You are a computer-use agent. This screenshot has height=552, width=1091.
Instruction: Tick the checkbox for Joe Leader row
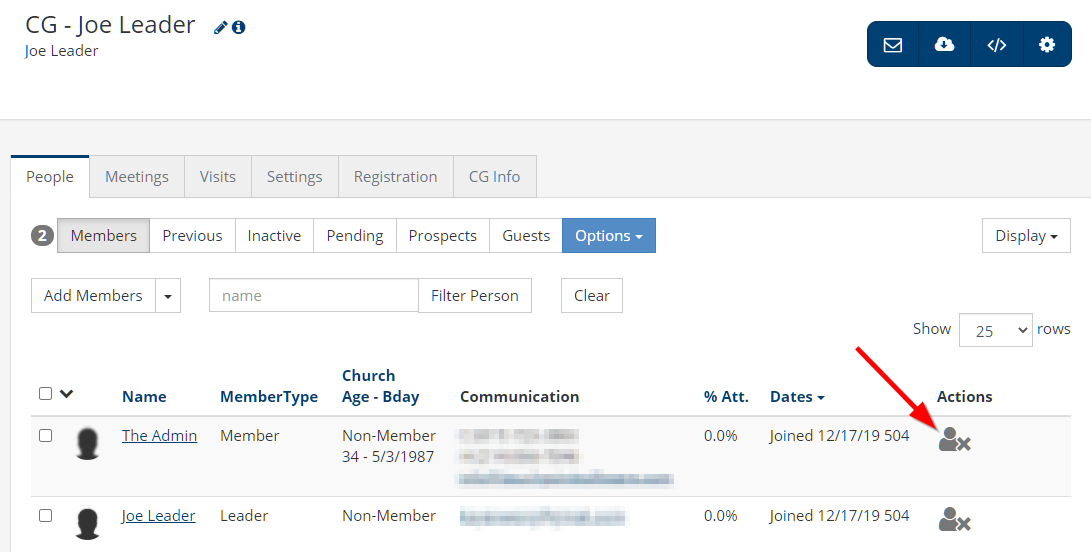(45, 516)
